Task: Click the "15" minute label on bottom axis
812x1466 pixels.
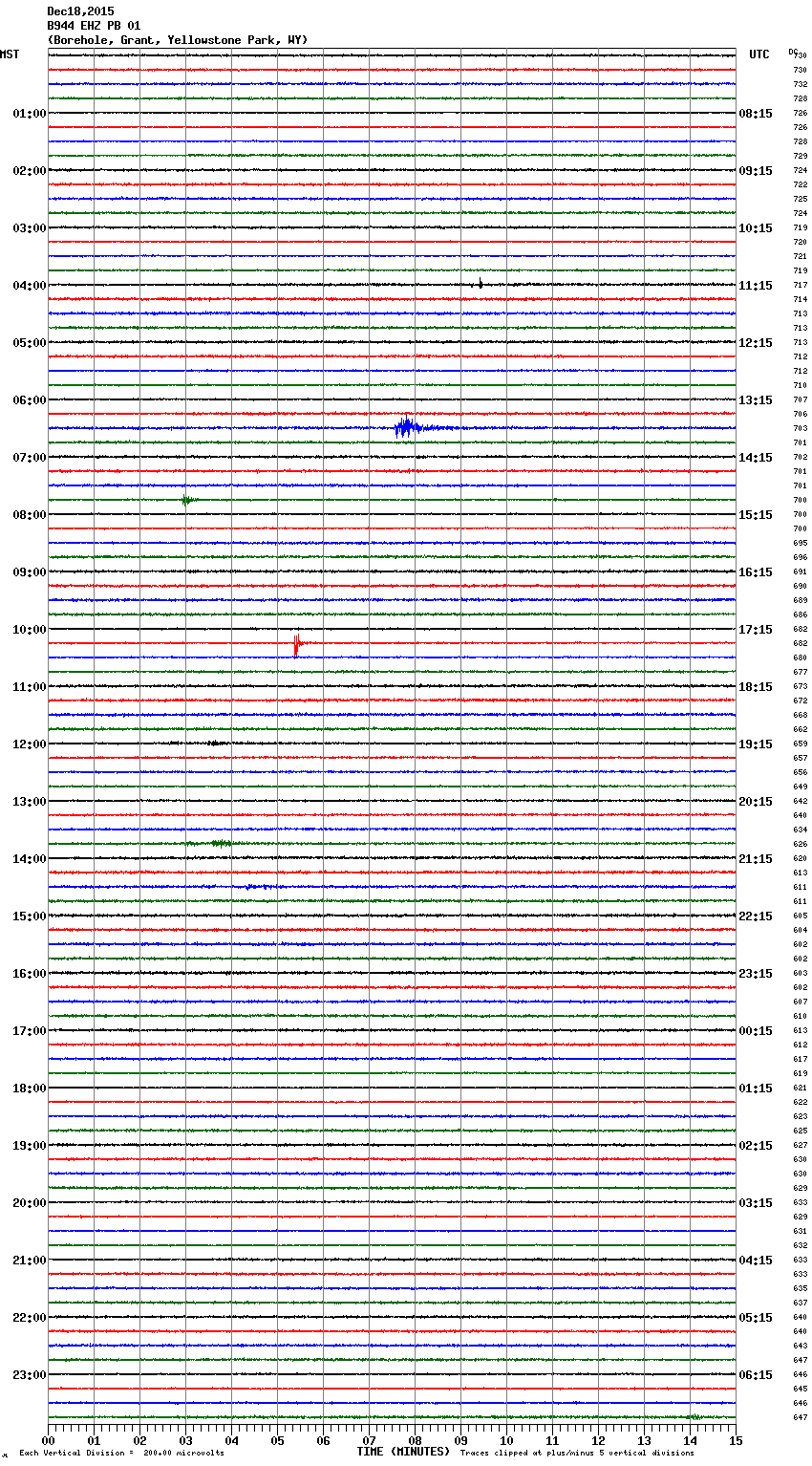Action: click(x=736, y=1441)
